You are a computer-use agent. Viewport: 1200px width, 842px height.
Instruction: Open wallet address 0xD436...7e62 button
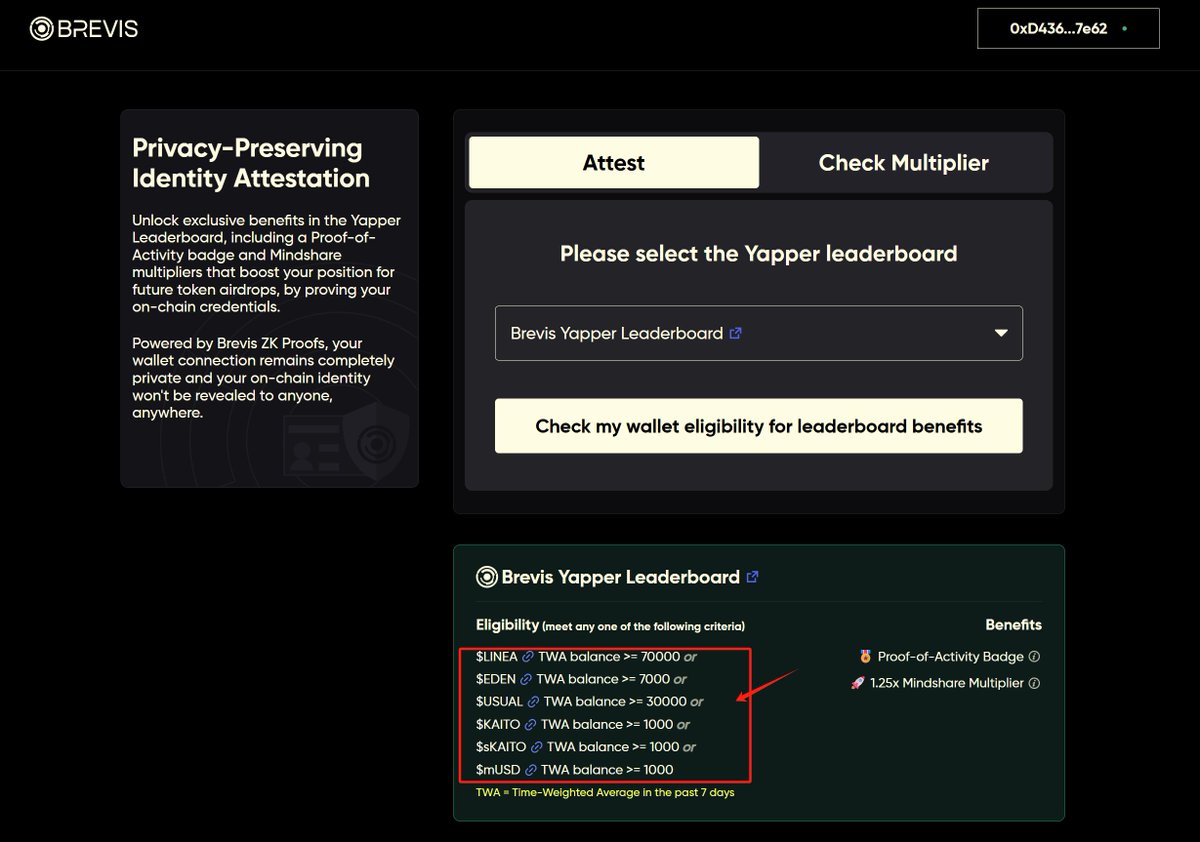pos(1068,29)
